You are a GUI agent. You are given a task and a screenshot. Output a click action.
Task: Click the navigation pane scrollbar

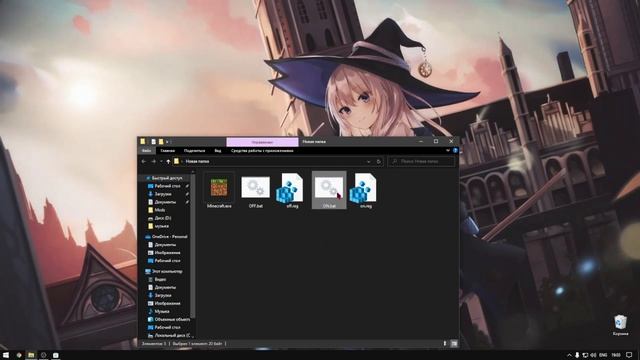(x=193, y=247)
